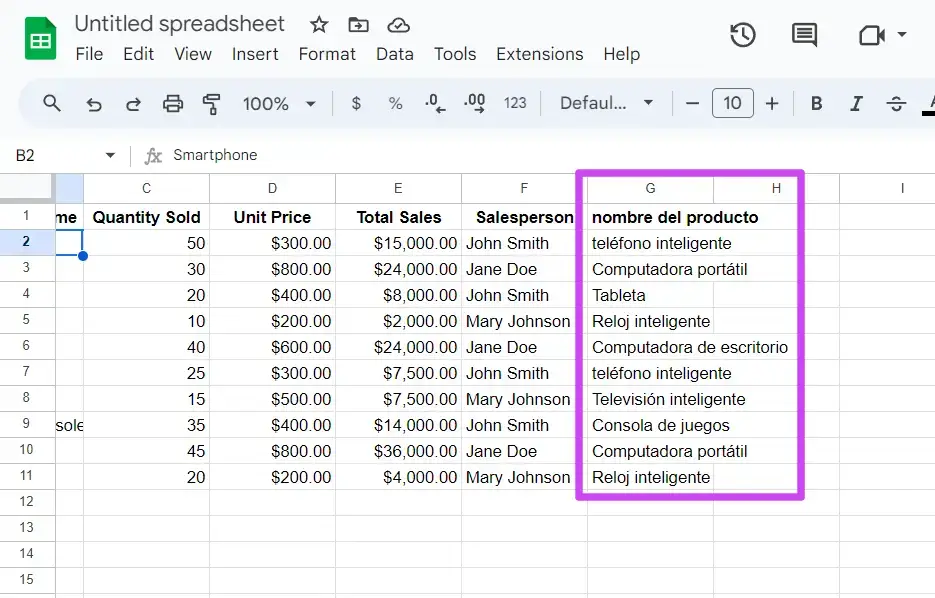Select row 5 header
This screenshot has width=935, height=598.
click(x=27, y=320)
